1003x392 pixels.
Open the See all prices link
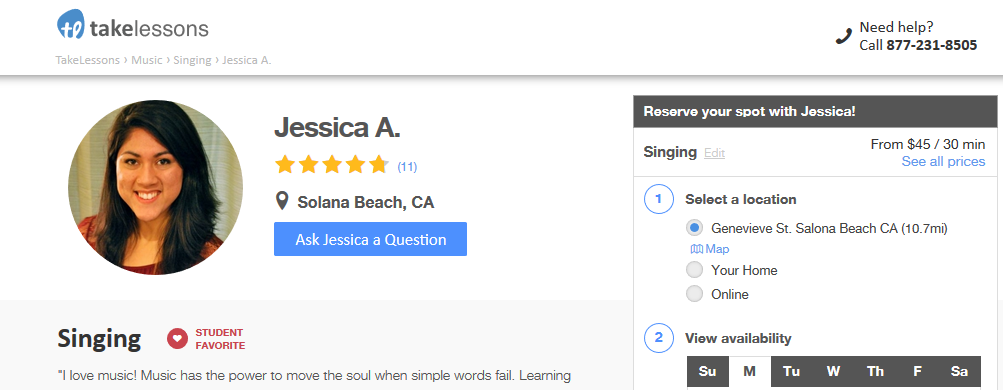(944, 161)
